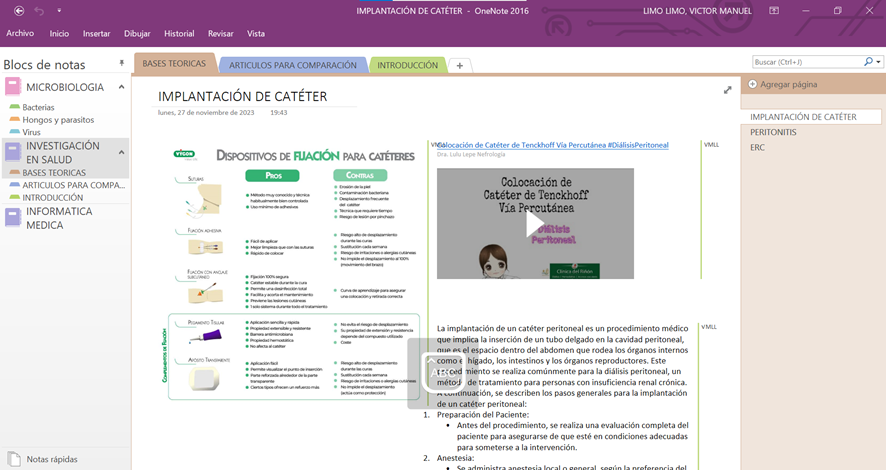Viewport: 886px width, 470px height.
Task: Open ribbon display options icon
Action: click(774, 11)
